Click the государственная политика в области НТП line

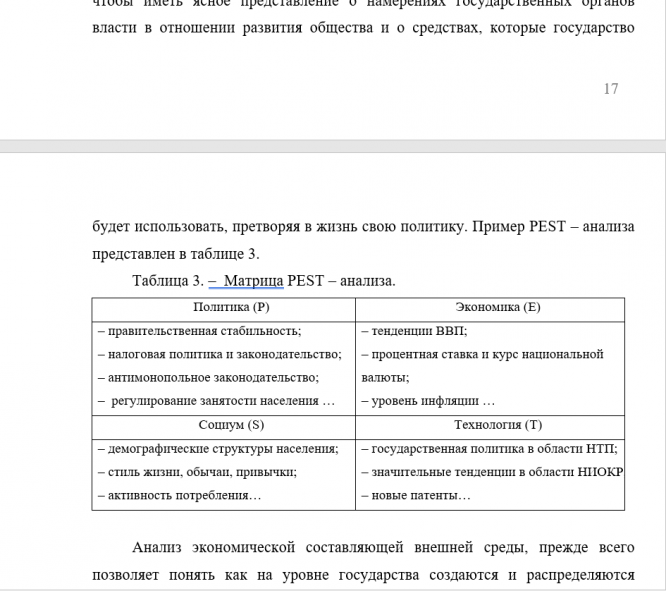tap(490, 449)
